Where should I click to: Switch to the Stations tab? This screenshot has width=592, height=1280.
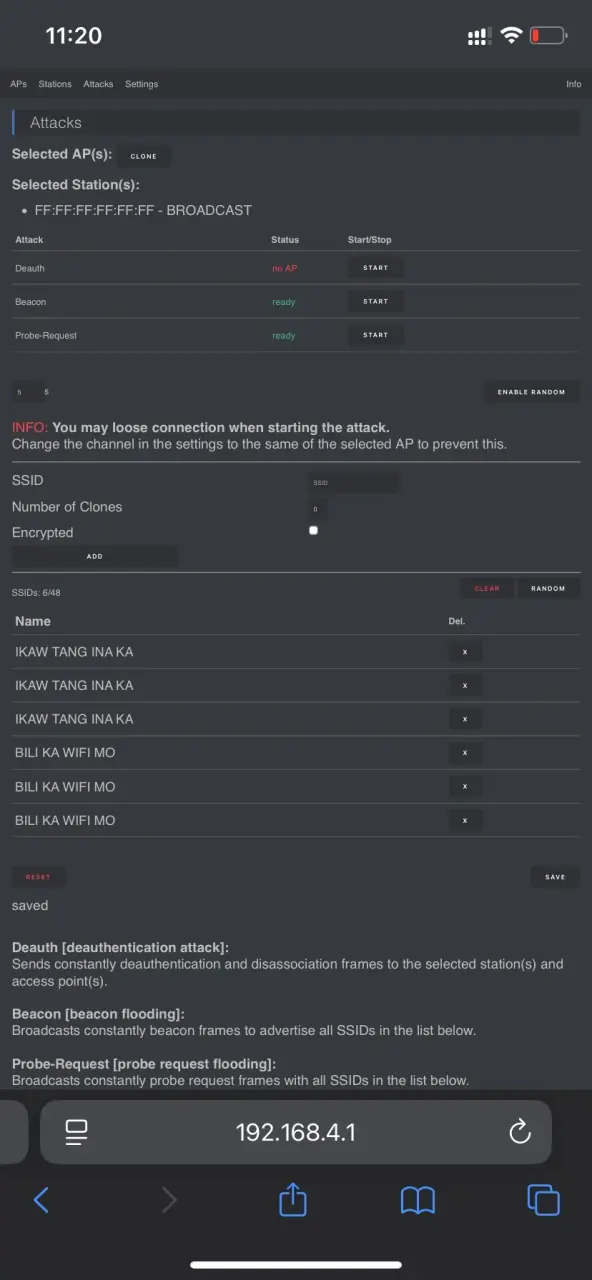tap(55, 84)
